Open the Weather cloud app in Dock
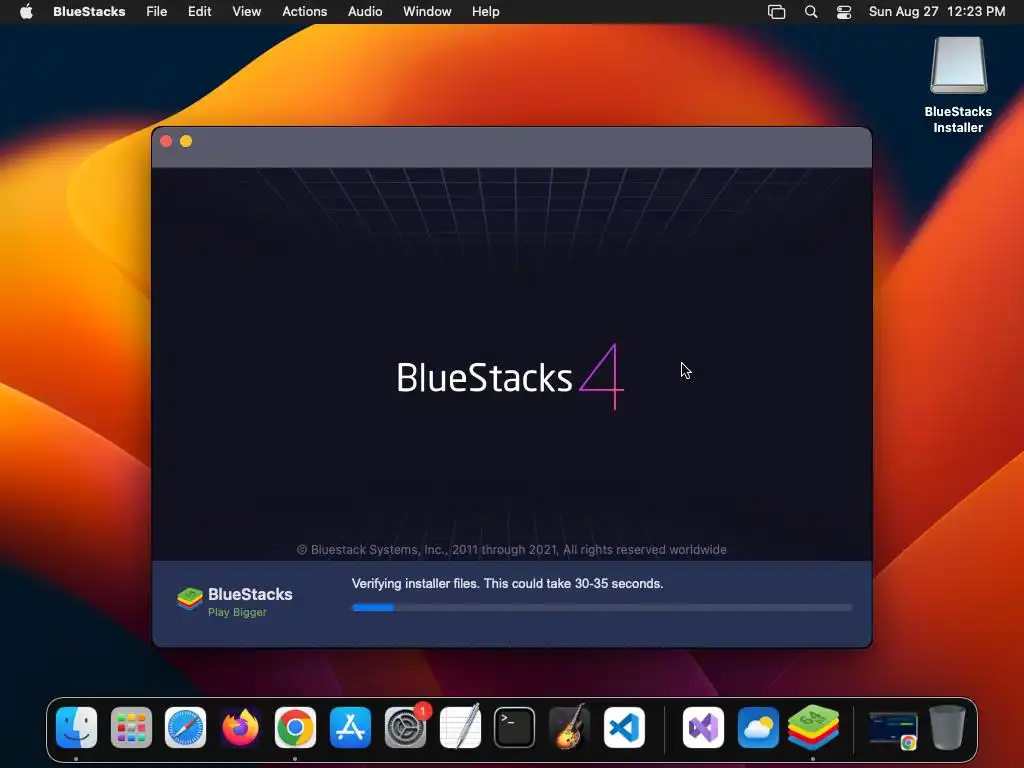 pyautogui.click(x=758, y=727)
